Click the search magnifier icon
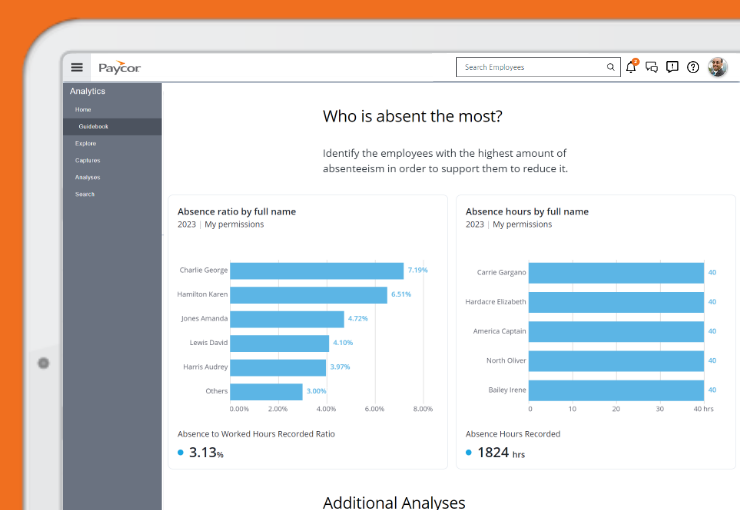This screenshot has height=510, width=740. coord(610,67)
